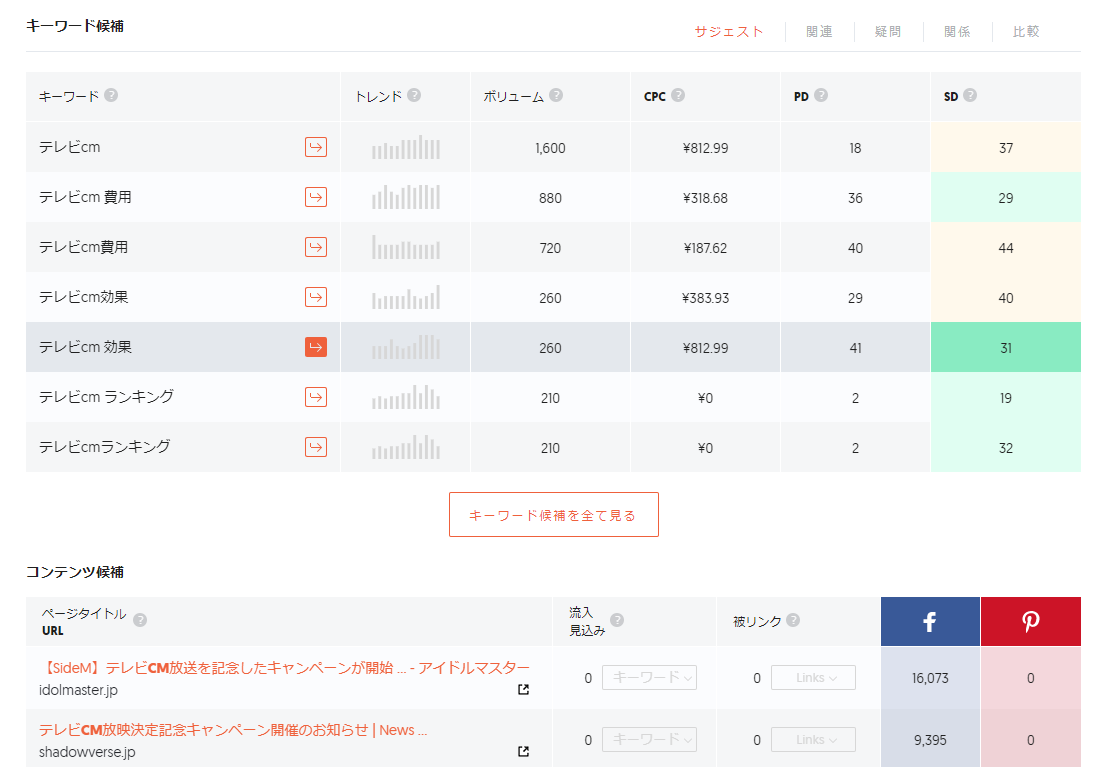The image size is (1107, 767).
Task: Click trend chart for テレビcm 効果 row
Action: pos(406,347)
